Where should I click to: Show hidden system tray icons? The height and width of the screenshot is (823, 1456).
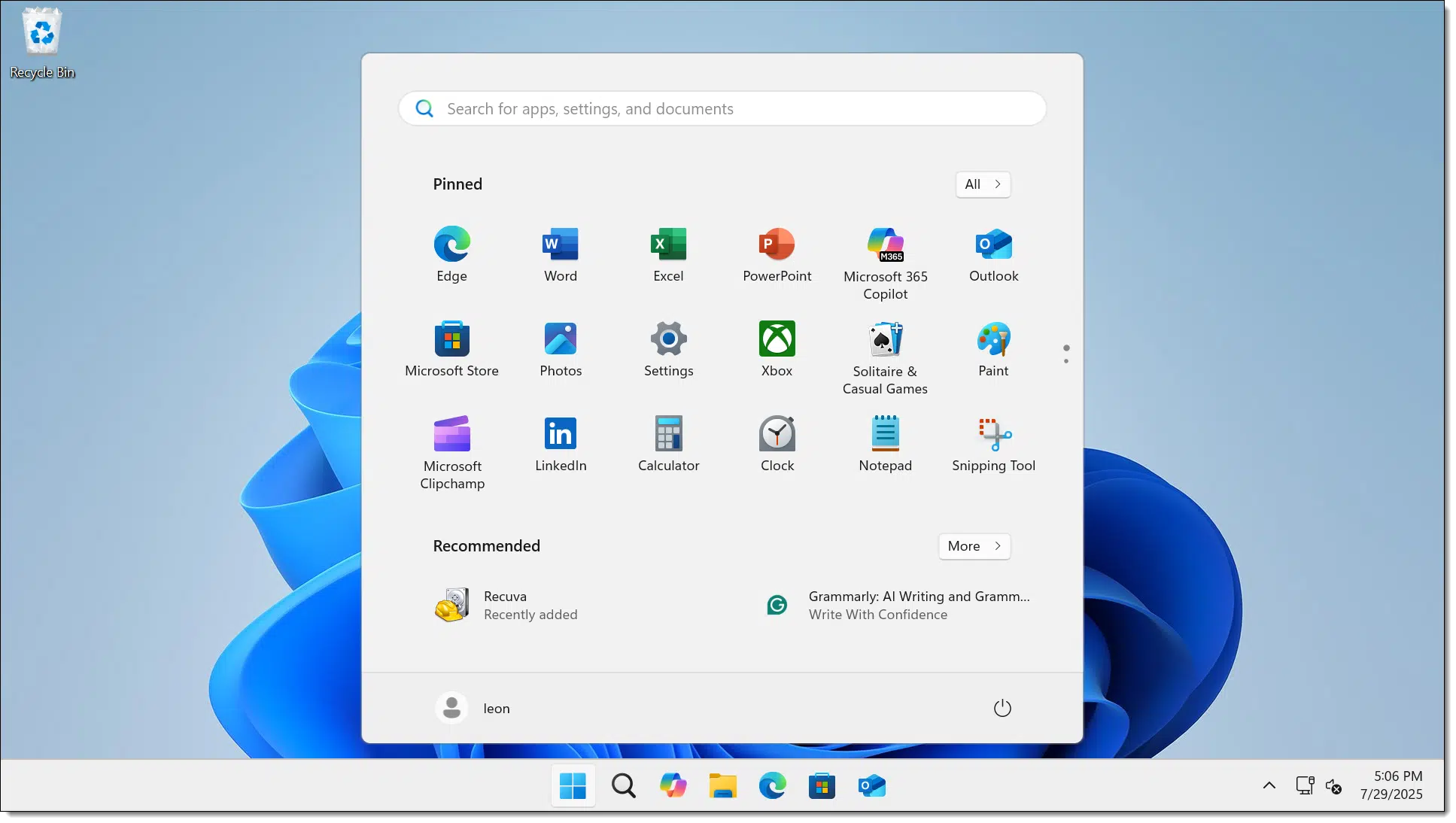pos(1269,785)
